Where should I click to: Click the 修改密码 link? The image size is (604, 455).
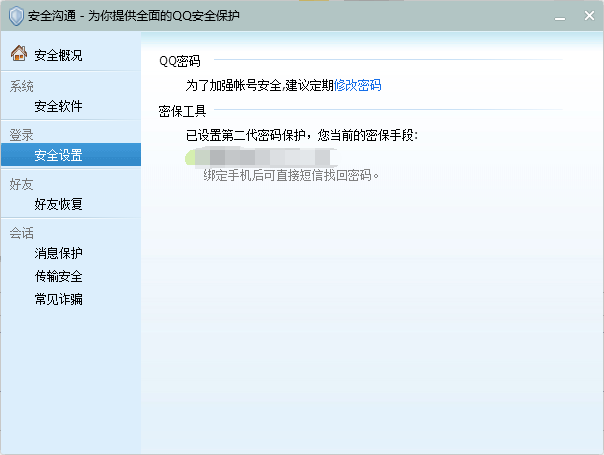click(x=357, y=85)
